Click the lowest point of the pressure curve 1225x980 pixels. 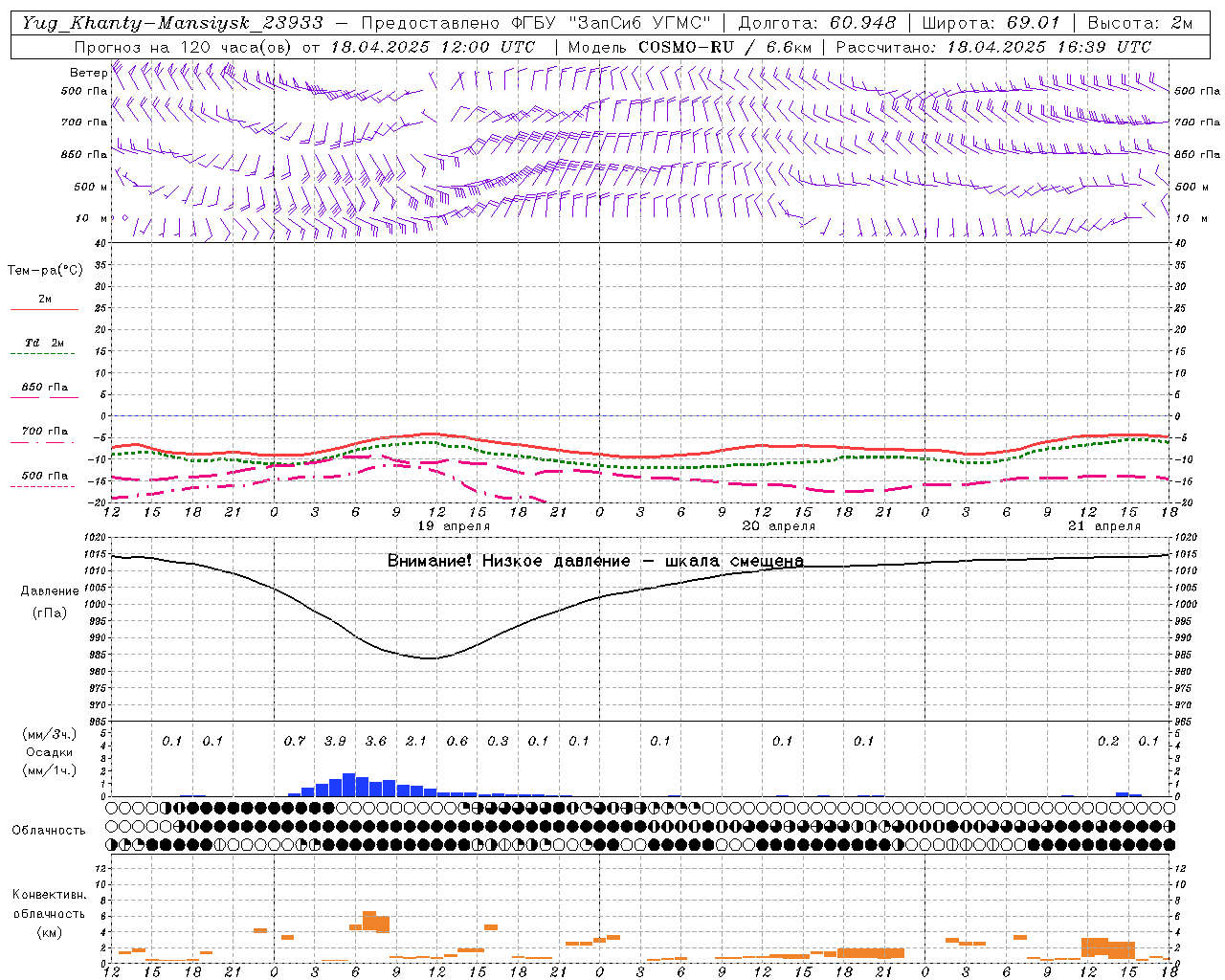point(431,658)
